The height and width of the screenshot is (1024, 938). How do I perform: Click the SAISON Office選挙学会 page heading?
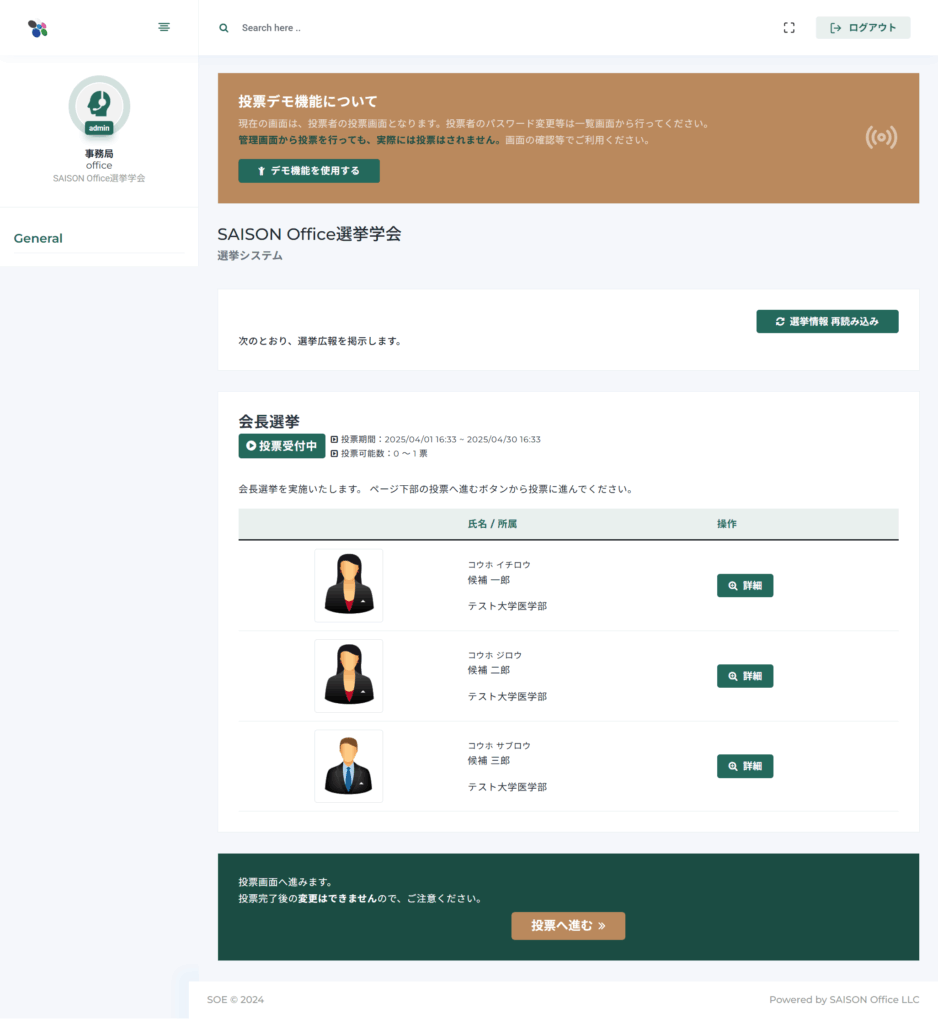pyautogui.click(x=310, y=234)
